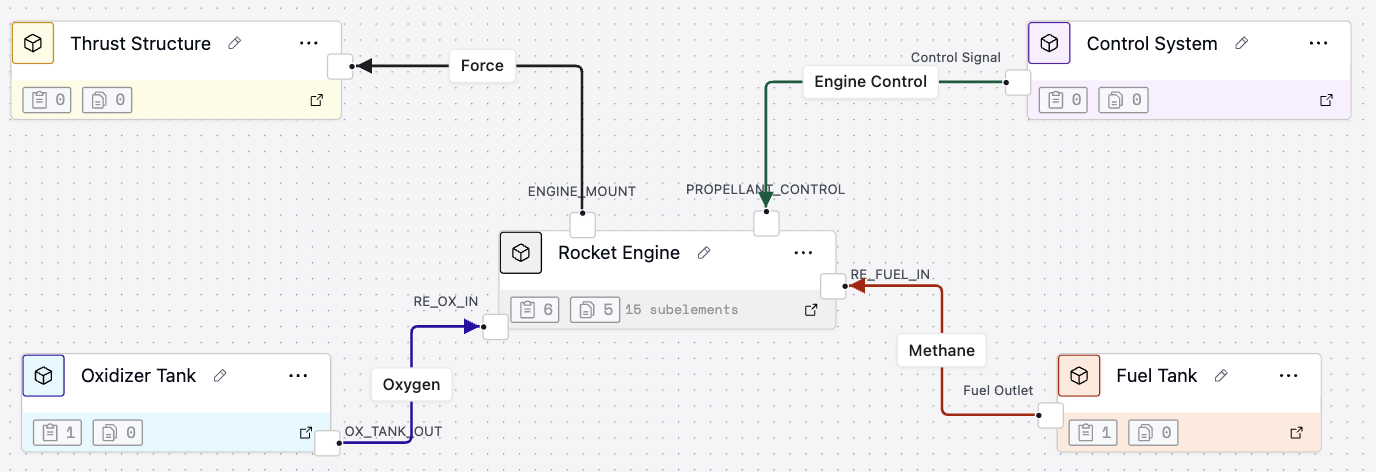Open Fuel Tank external link icon

tap(1297, 433)
